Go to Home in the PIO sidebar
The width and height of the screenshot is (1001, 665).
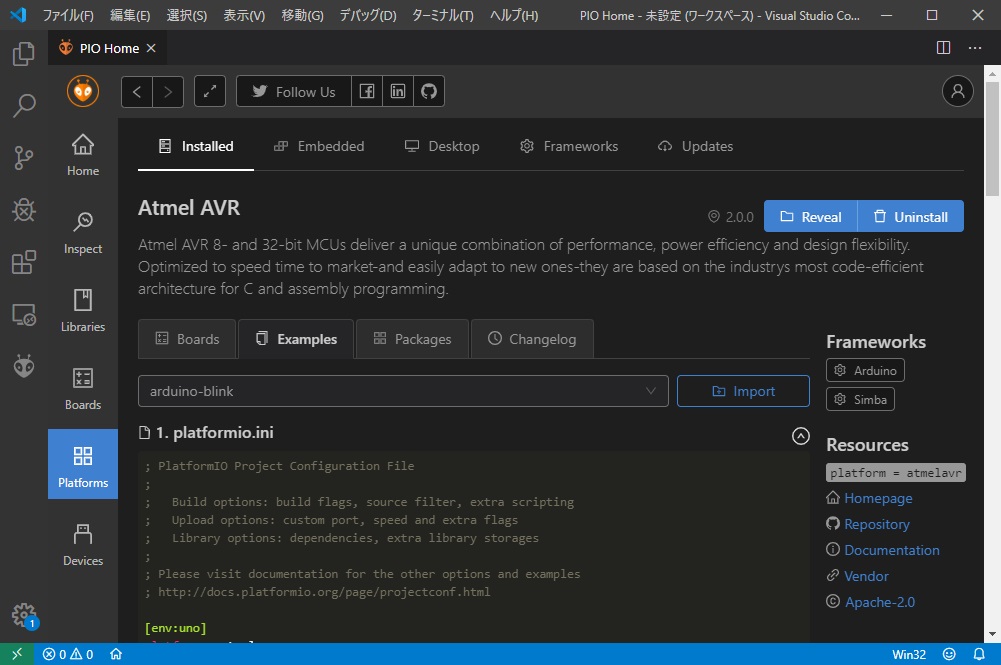coord(83,155)
